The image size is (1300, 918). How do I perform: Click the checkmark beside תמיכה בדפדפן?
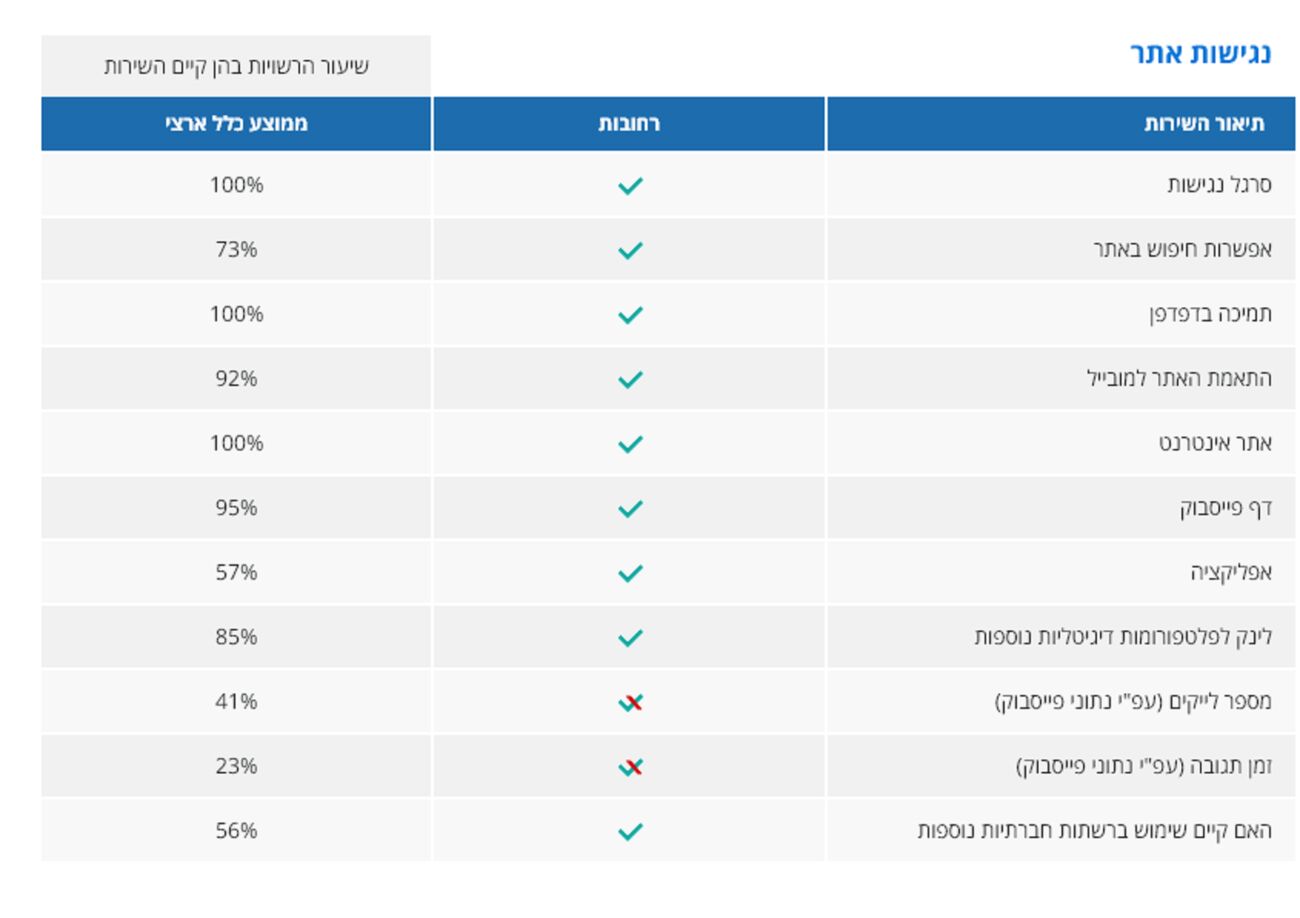coord(630,315)
